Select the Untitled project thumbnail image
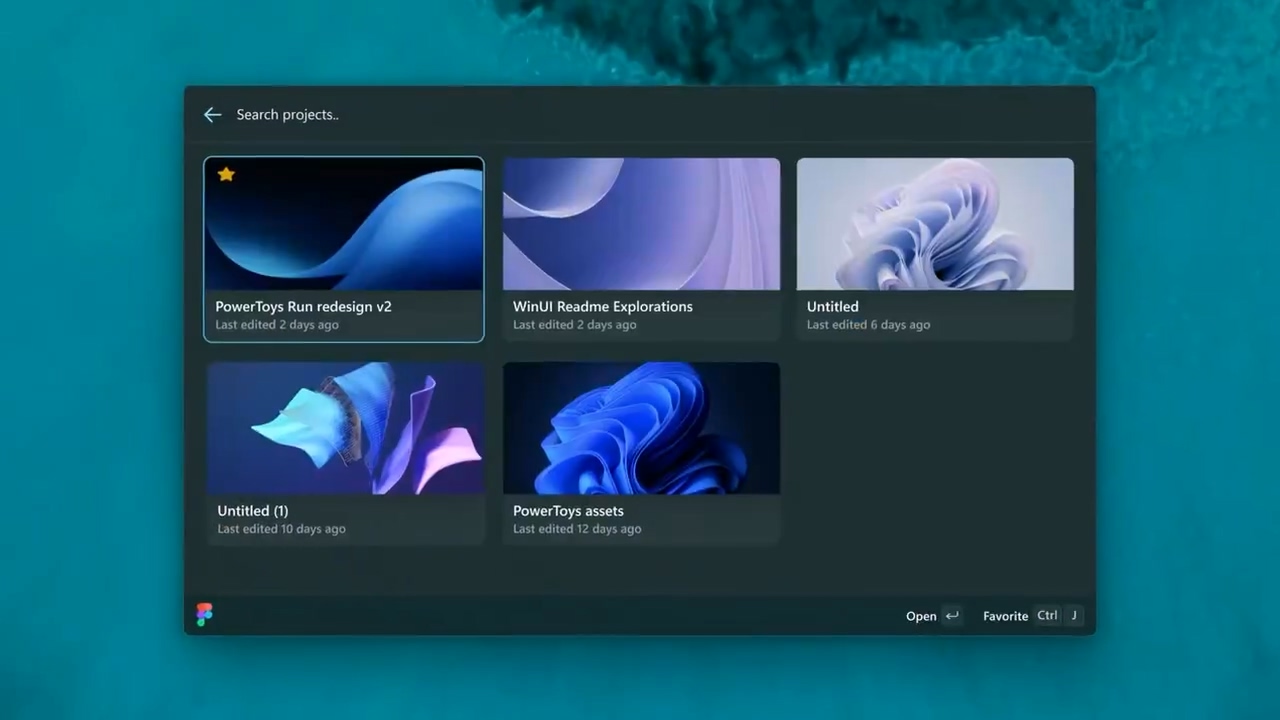1280x720 pixels. pyautogui.click(x=935, y=224)
